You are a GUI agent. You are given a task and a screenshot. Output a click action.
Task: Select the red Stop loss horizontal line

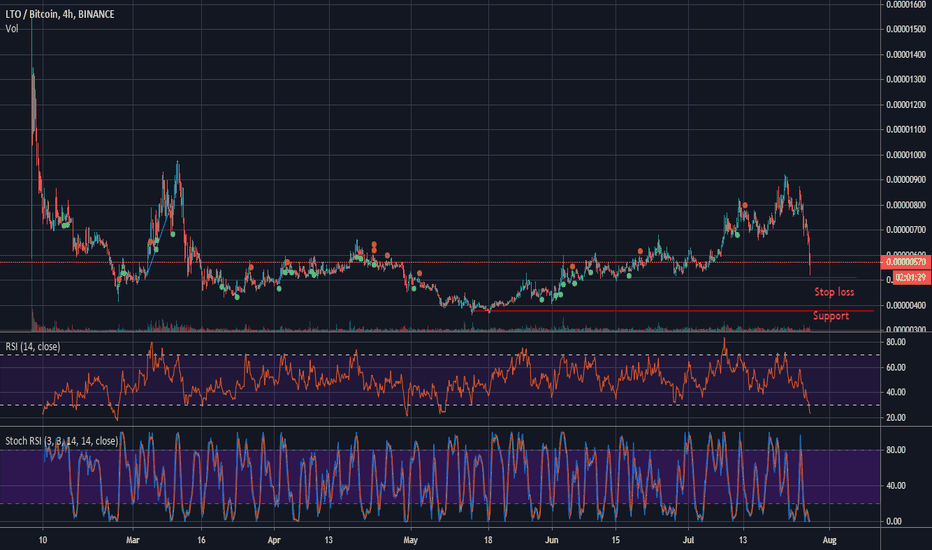[x=743, y=278]
